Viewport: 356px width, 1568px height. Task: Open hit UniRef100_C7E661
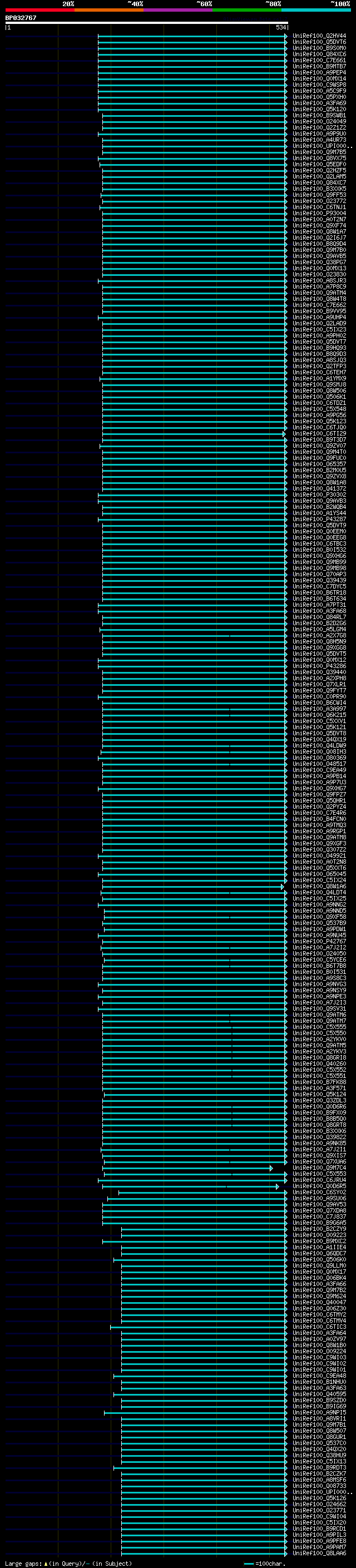[319, 60]
